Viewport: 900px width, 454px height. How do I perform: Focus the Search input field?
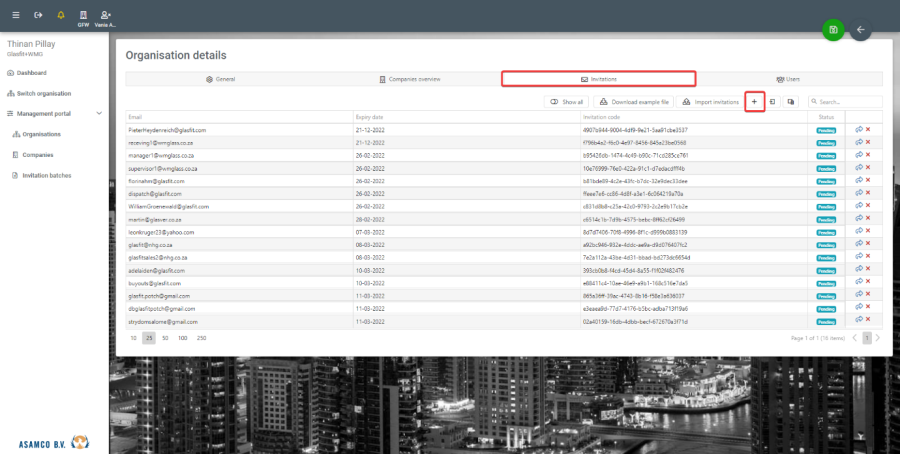[x=848, y=102]
